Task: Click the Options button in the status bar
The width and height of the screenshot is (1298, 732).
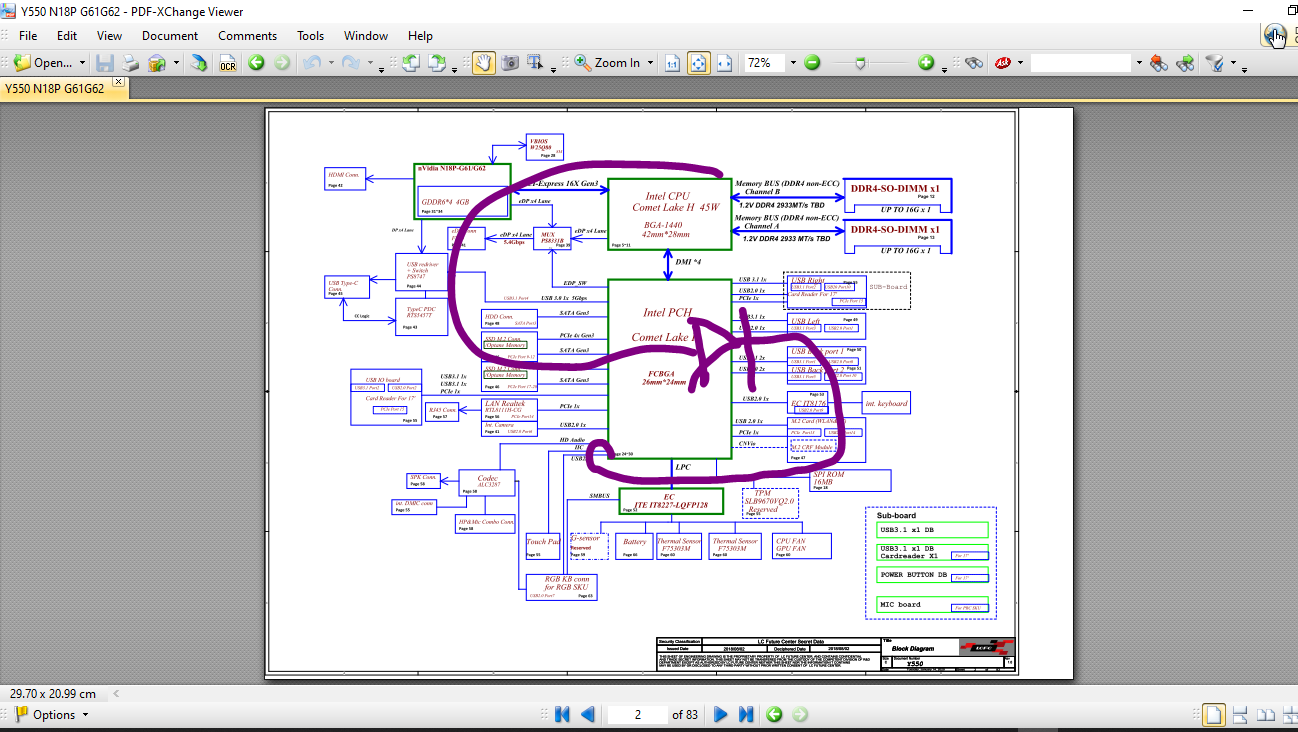Action: (x=52, y=714)
